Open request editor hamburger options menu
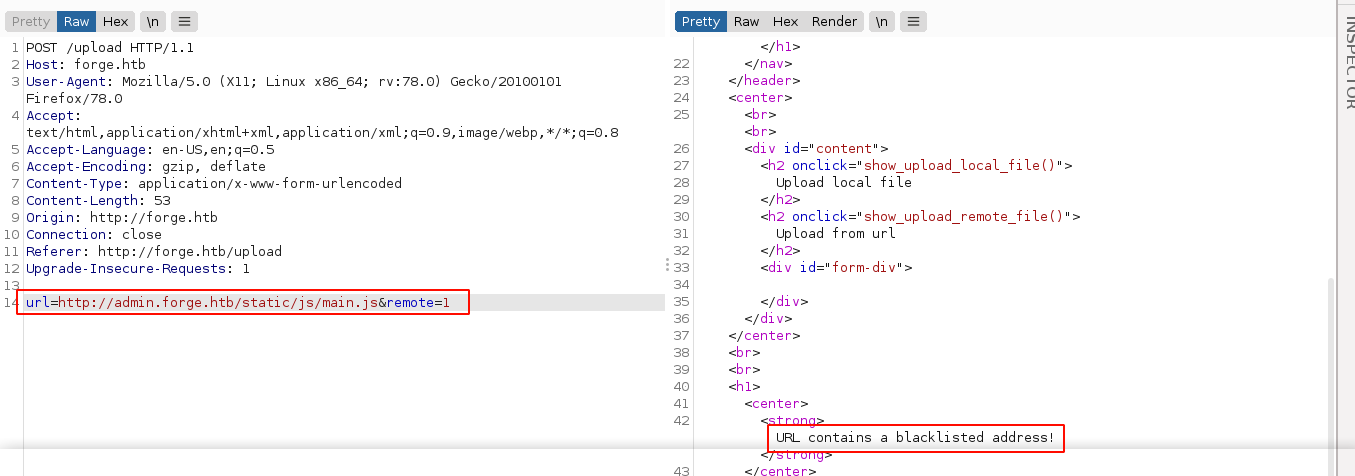 coord(184,21)
